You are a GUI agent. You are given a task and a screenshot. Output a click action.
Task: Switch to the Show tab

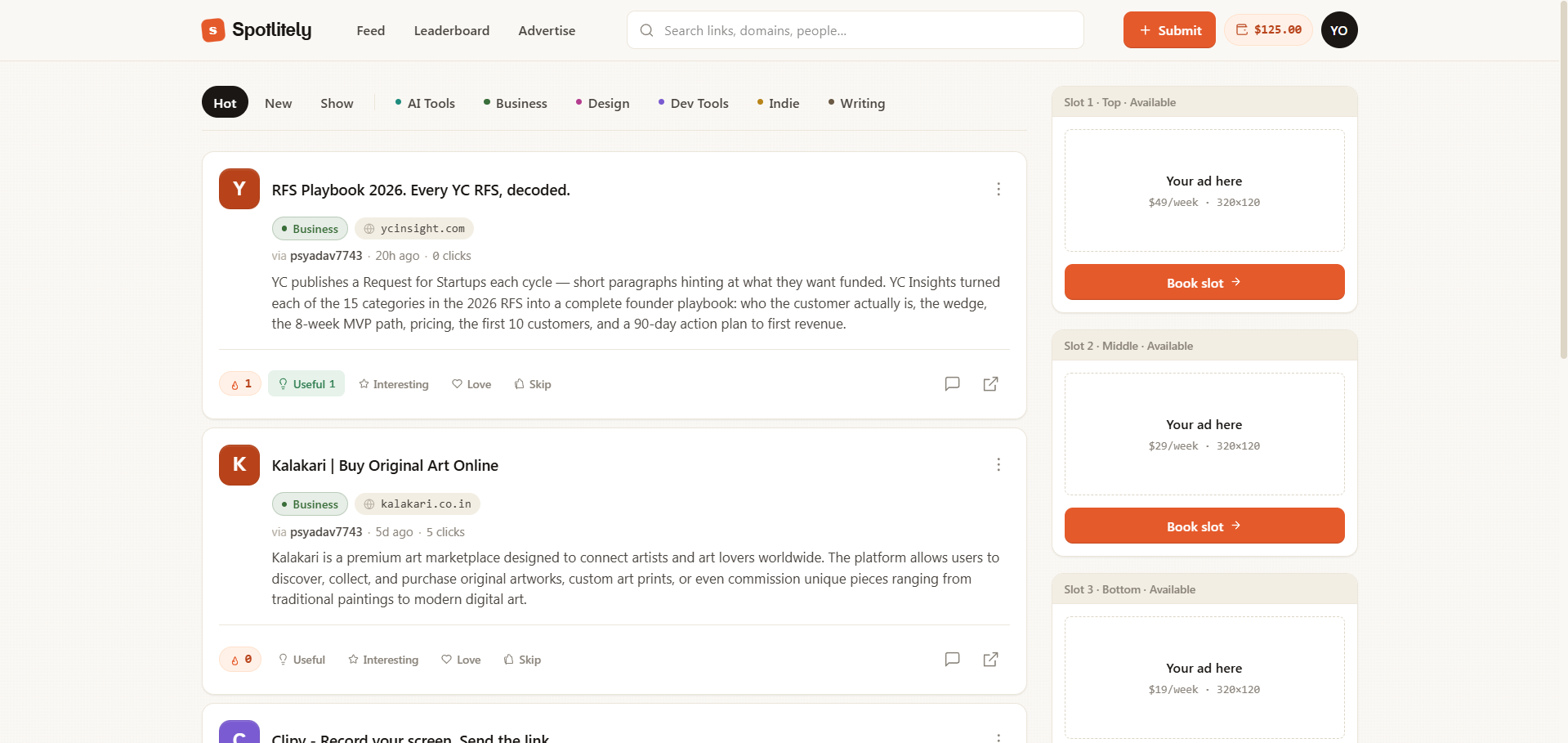[x=337, y=103]
